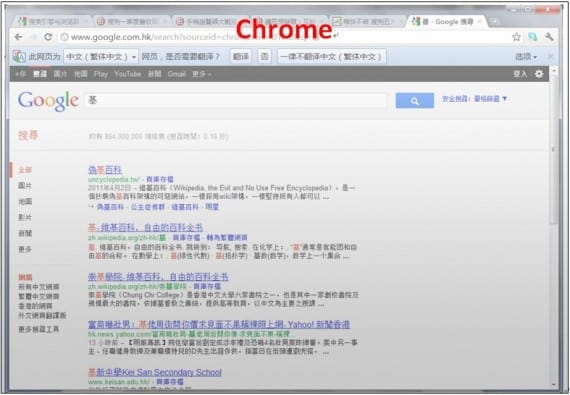Expand more search tools in sidebar
The width and height of the screenshot is (570, 395).
(x=39, y=330)
